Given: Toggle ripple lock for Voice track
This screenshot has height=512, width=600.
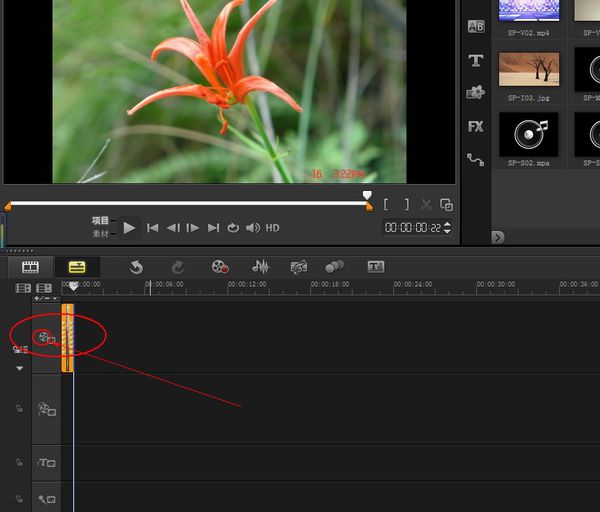Looking at the screenshot, I should pyautogui.click(x=19, y=499).
